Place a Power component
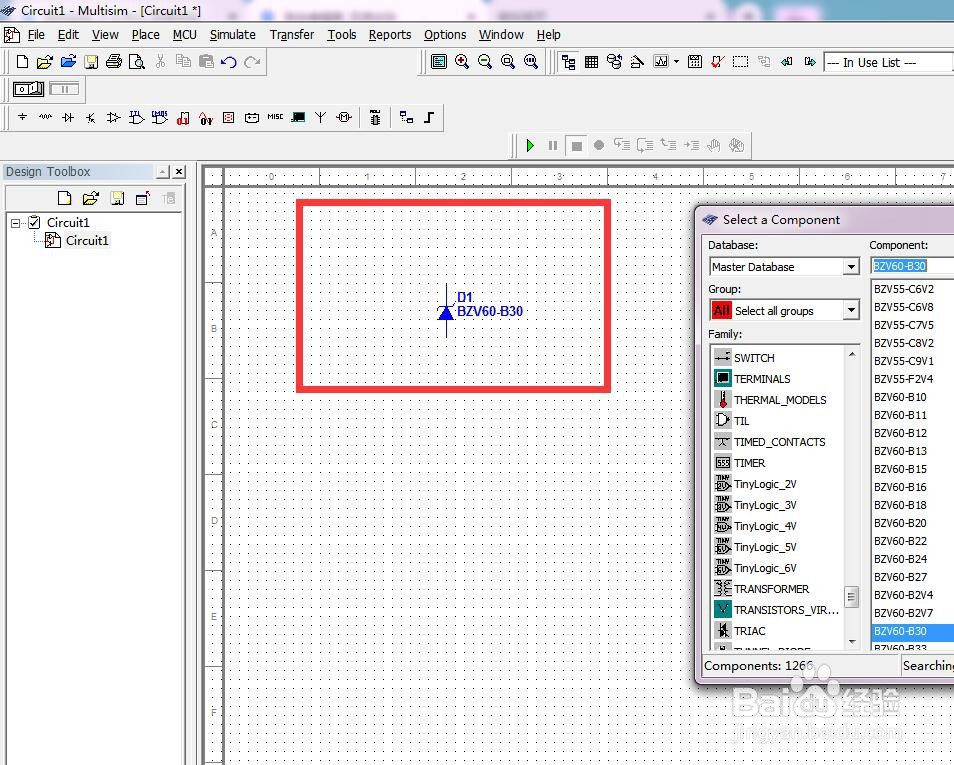 tap(252, 117)
